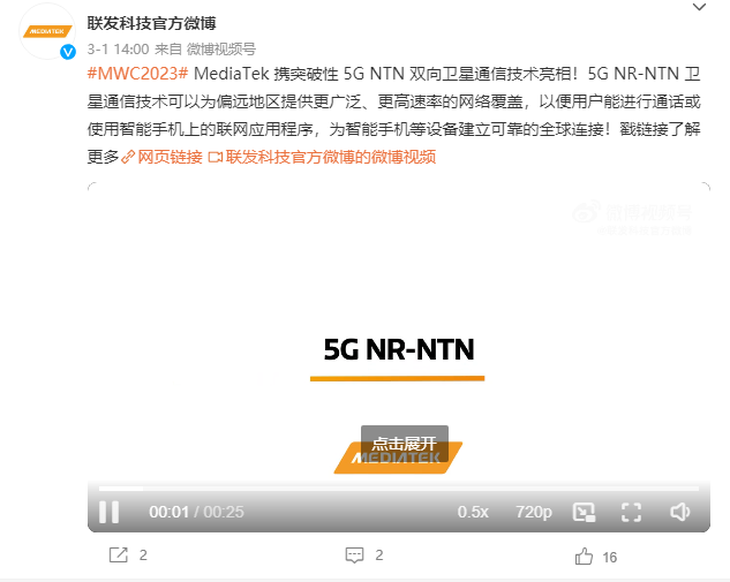This screenshot has width=730, height=582.
Task: Change 720p video quality setting
Action: coord(534,512)
